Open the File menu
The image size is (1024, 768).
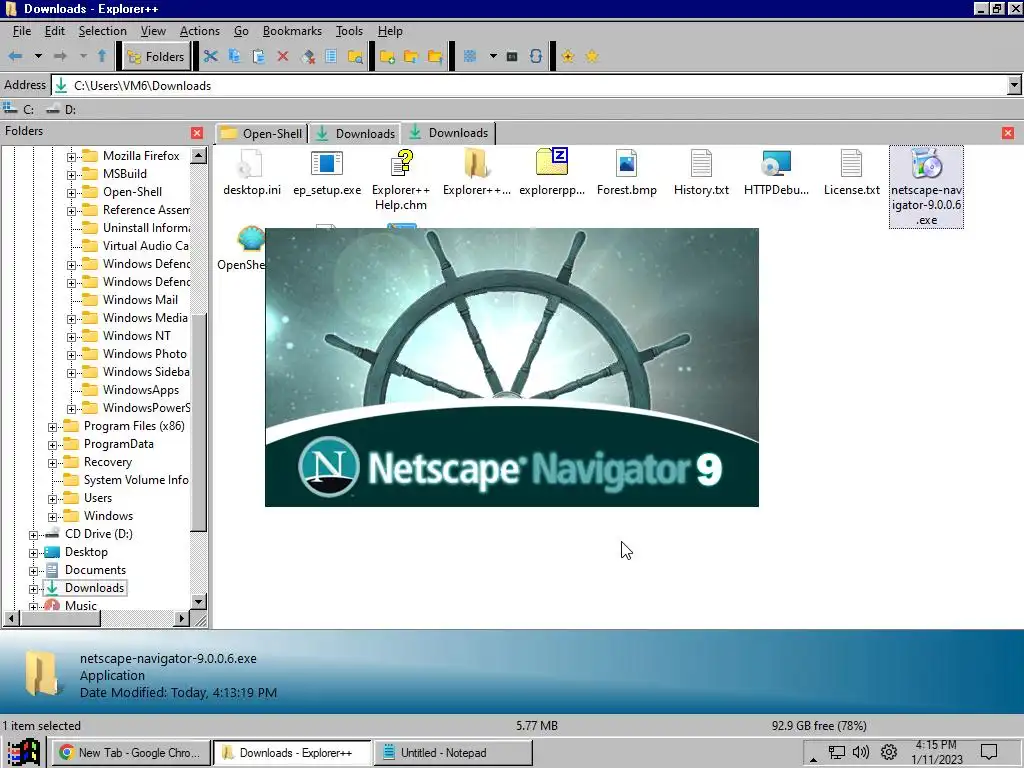22,31
